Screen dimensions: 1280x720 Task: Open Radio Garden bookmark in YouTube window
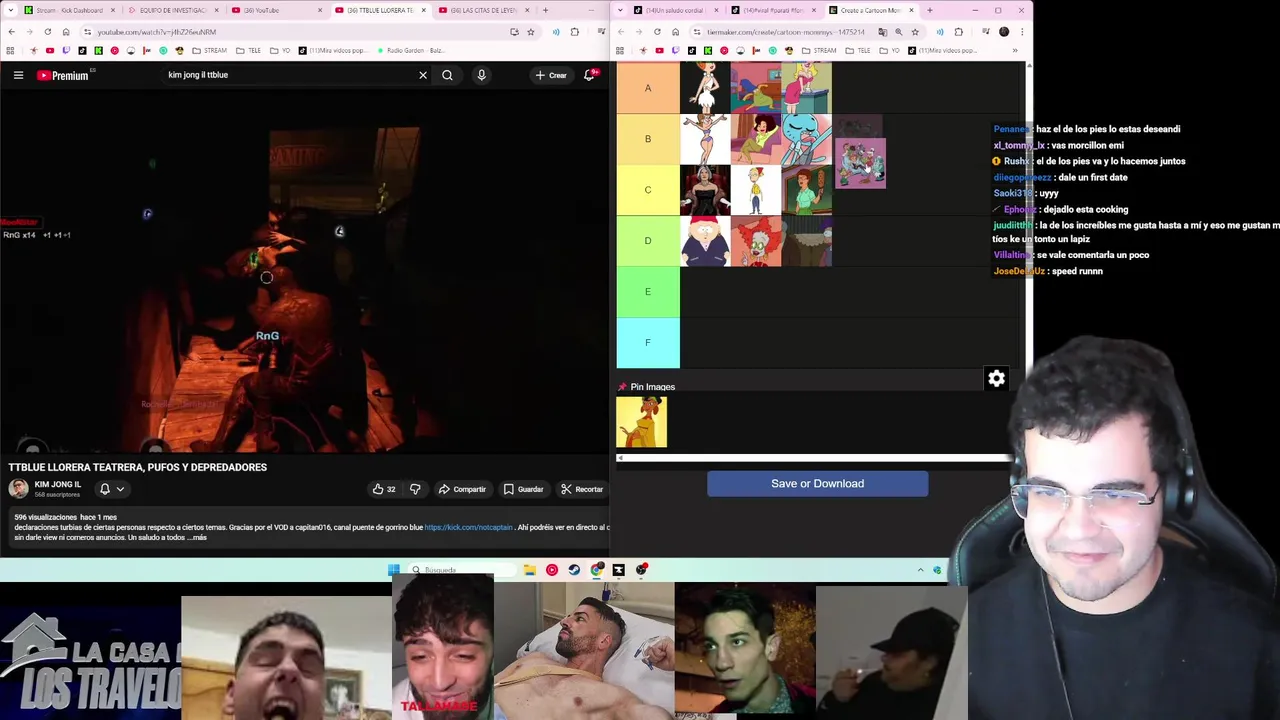click(x=409, y=50)
